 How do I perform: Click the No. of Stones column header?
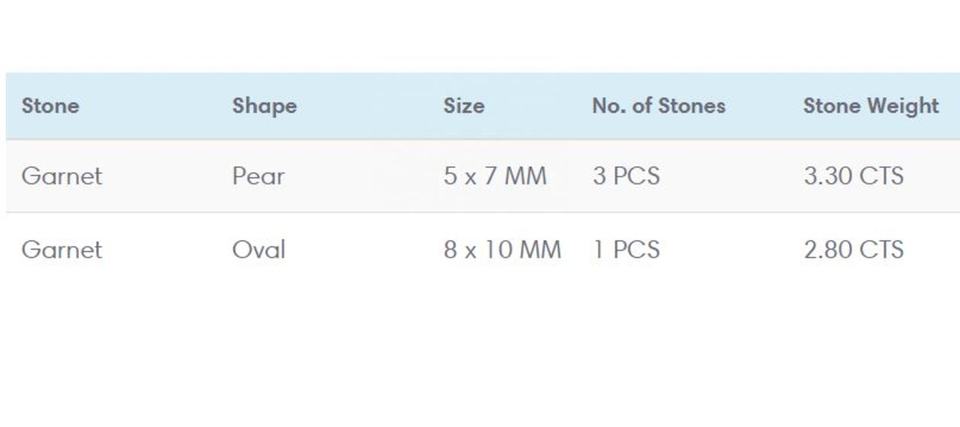coord(658,105)
